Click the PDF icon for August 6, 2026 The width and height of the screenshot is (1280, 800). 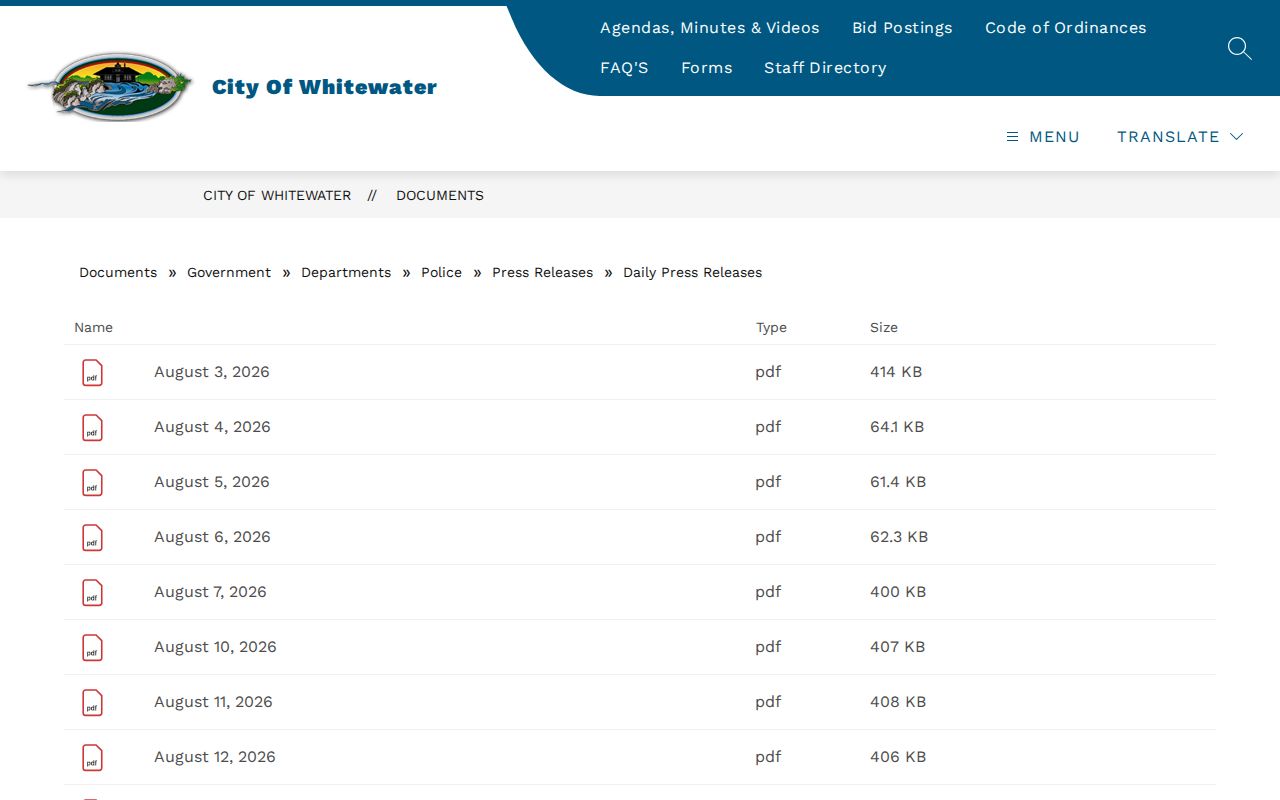[x=92, y=538]
